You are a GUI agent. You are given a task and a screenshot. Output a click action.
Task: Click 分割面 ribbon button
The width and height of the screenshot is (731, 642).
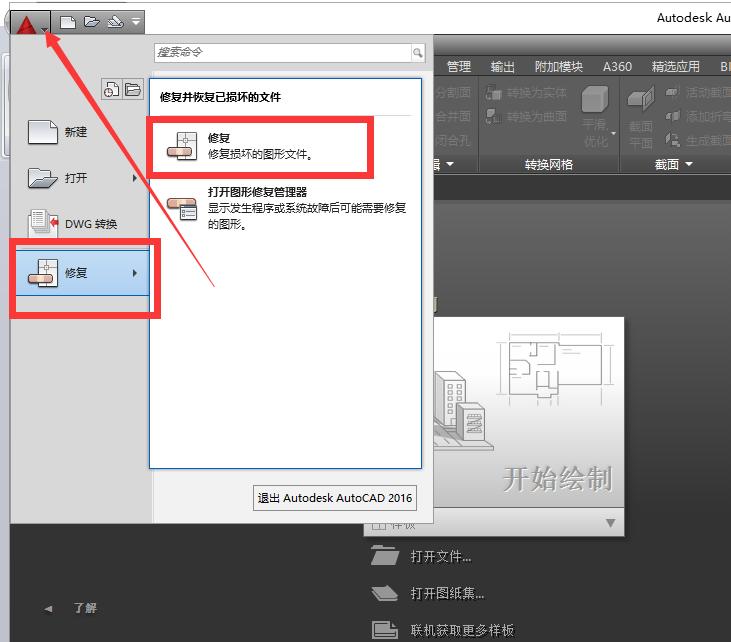pyautogui.click(x=453, y=93)
